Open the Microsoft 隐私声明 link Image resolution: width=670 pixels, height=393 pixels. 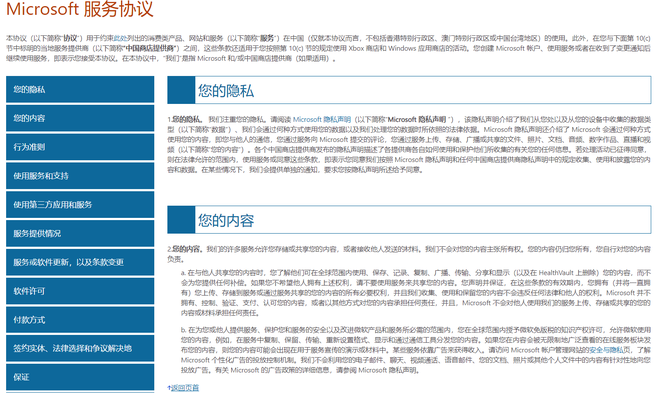(x=322, y=119)
